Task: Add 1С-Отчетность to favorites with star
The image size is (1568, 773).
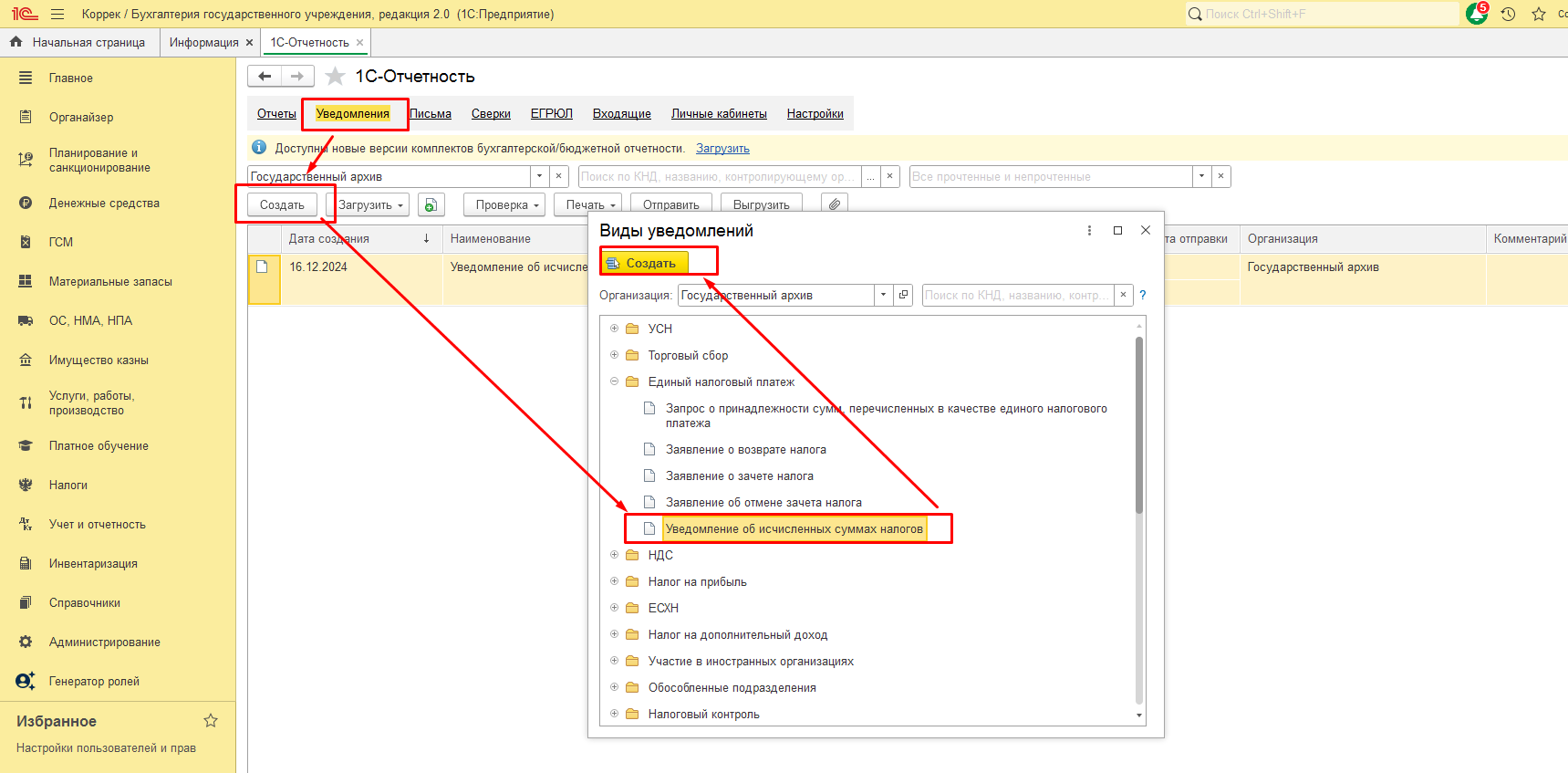Action: click(x=335, y=77)
